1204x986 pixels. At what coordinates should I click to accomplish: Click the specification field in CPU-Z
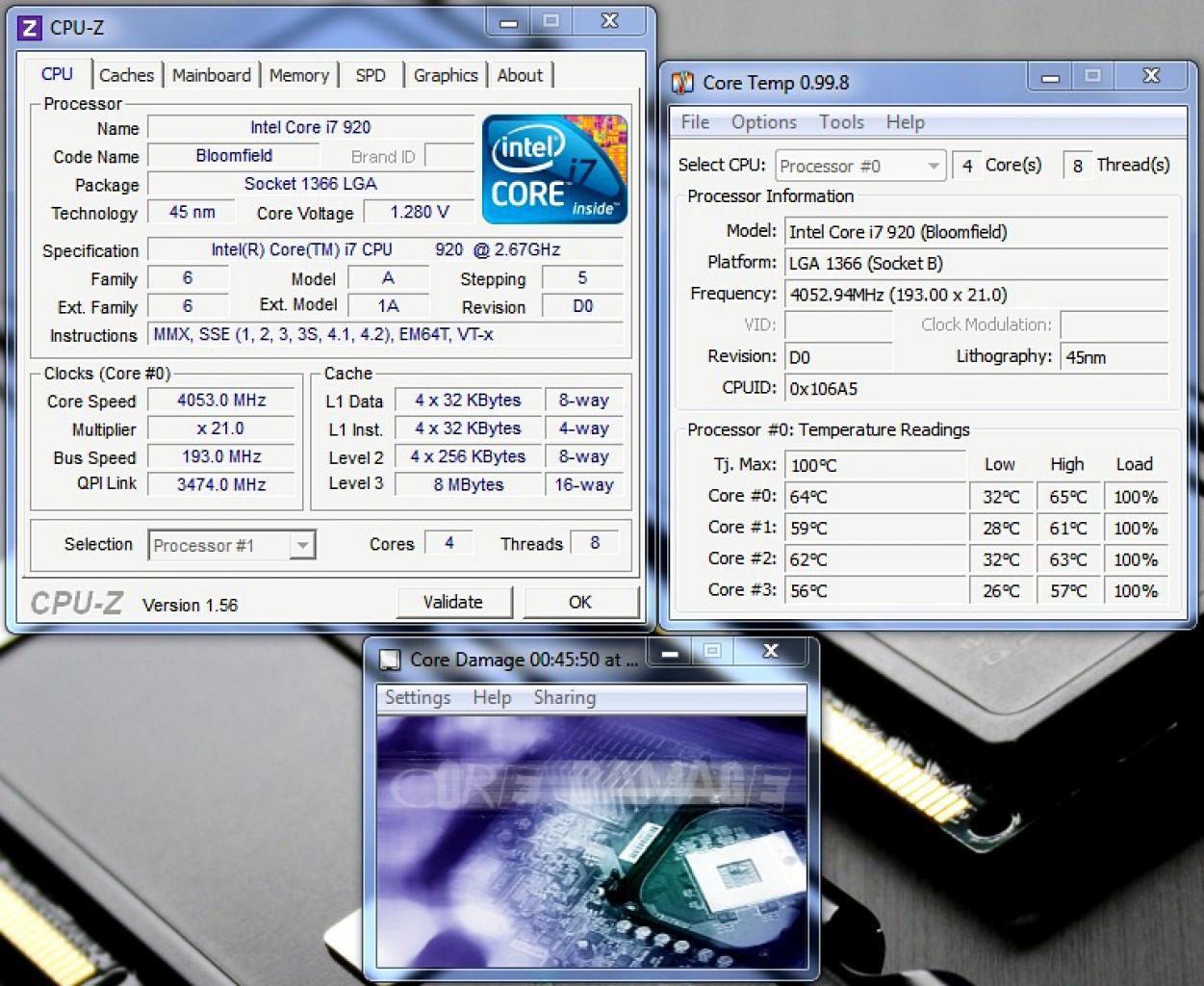(x=386, y=249)
